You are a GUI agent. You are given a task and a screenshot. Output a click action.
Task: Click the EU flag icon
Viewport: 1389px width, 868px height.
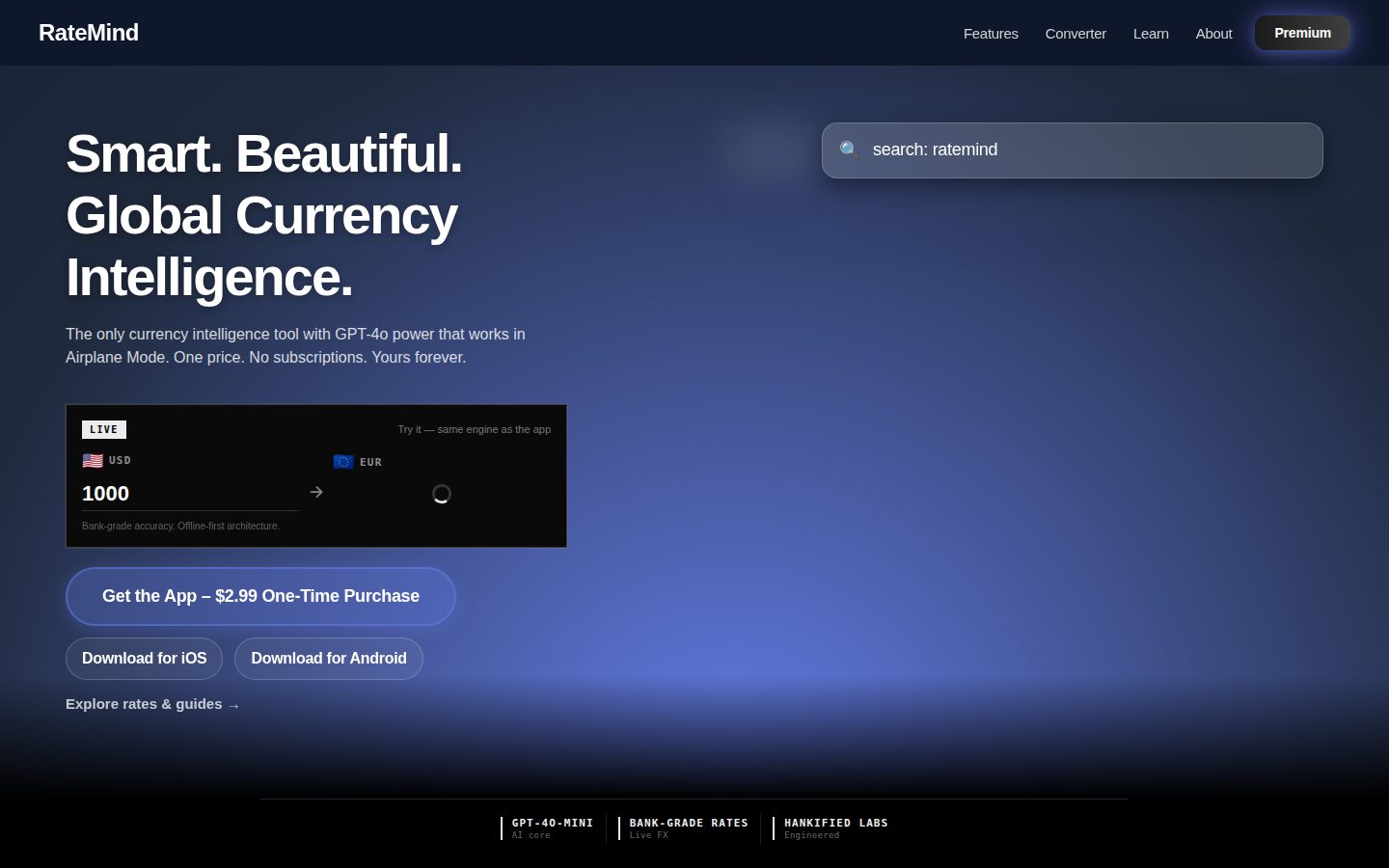pos(343,462)
